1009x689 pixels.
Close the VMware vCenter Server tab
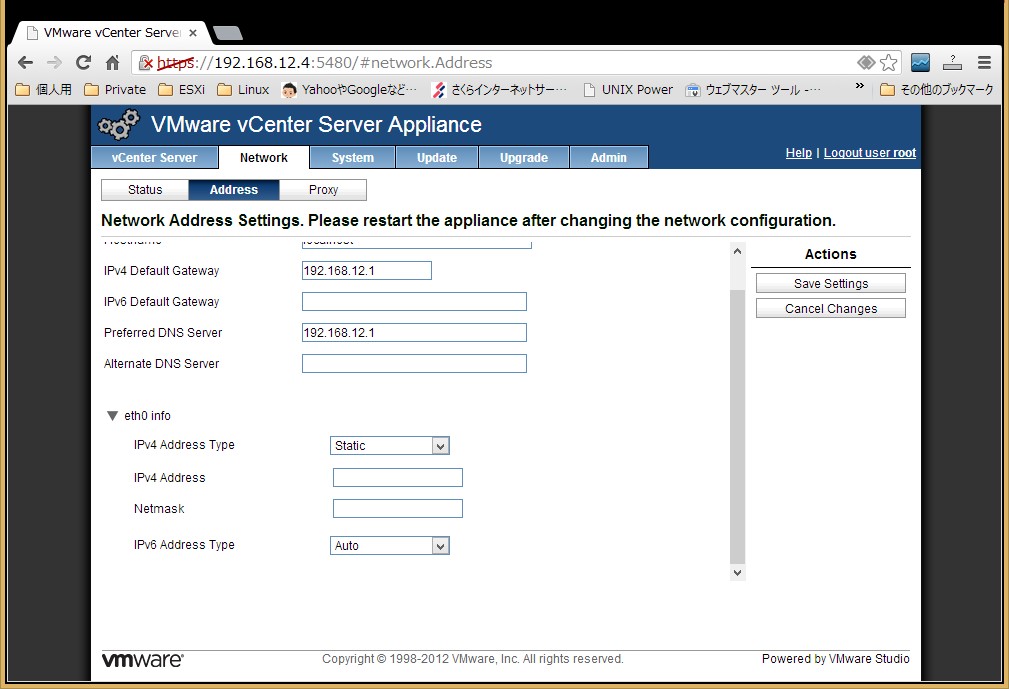[x=192, y=33]
